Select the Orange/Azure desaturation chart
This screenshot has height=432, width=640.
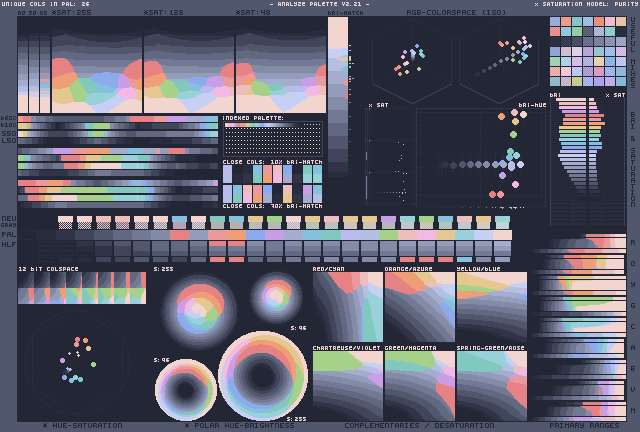coord(419,307)
